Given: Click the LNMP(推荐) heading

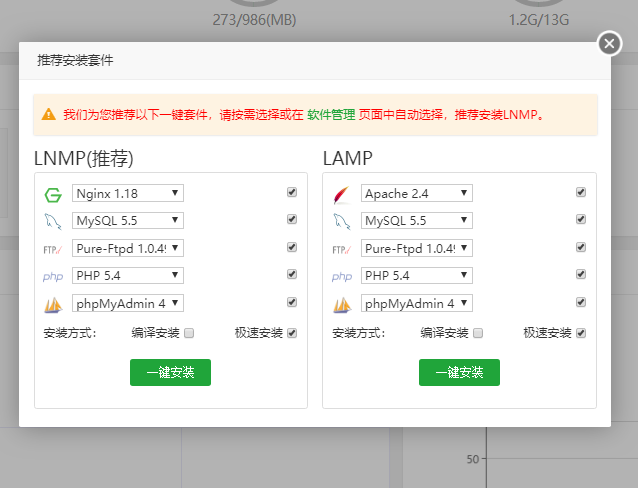Looking at the screenshot, I should [84, 158].
